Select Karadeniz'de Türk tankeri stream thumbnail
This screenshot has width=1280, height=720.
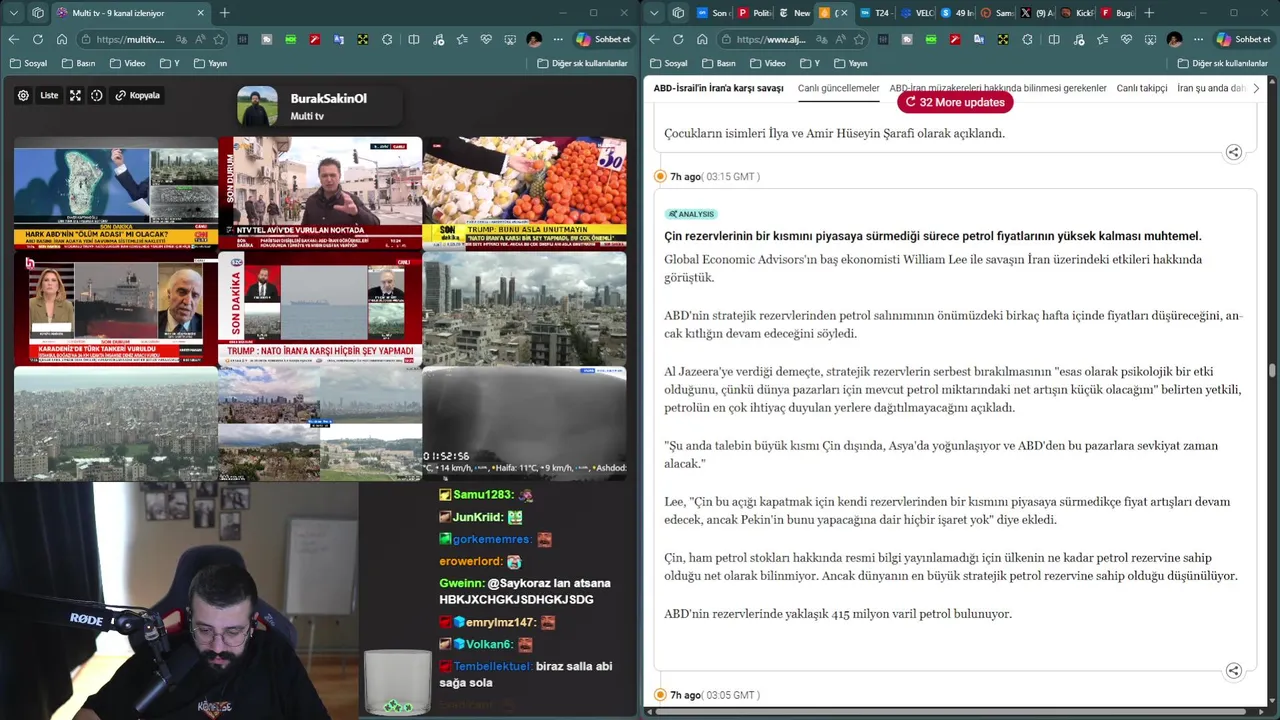[x=116, y=308]
